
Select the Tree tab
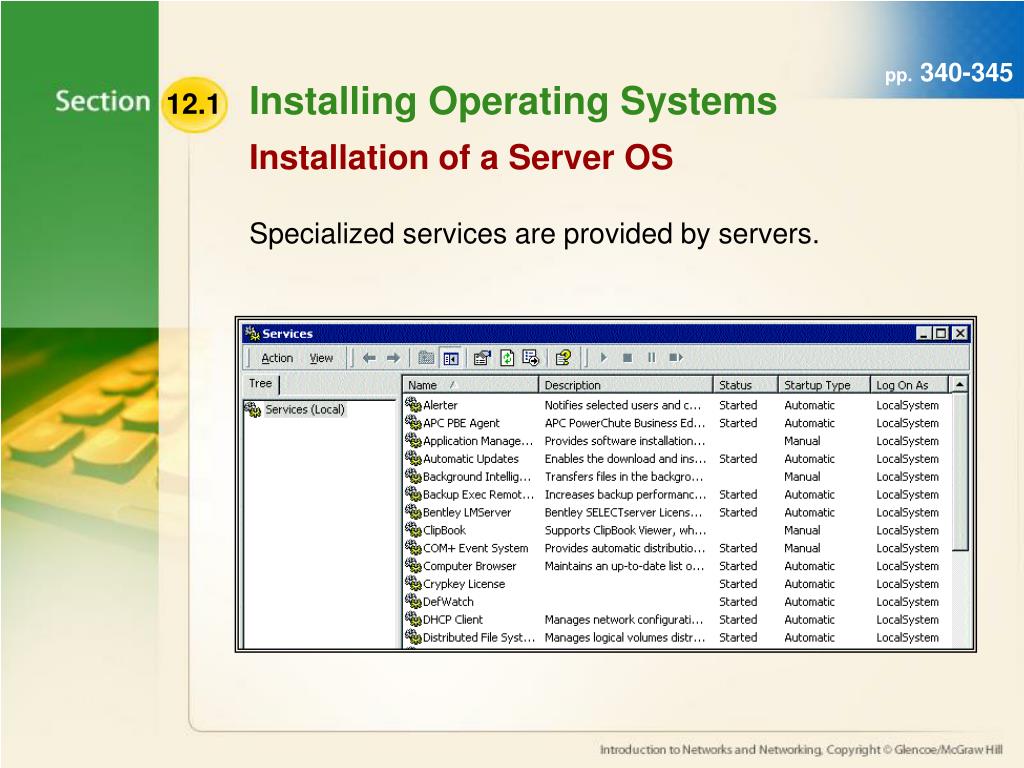261,383
